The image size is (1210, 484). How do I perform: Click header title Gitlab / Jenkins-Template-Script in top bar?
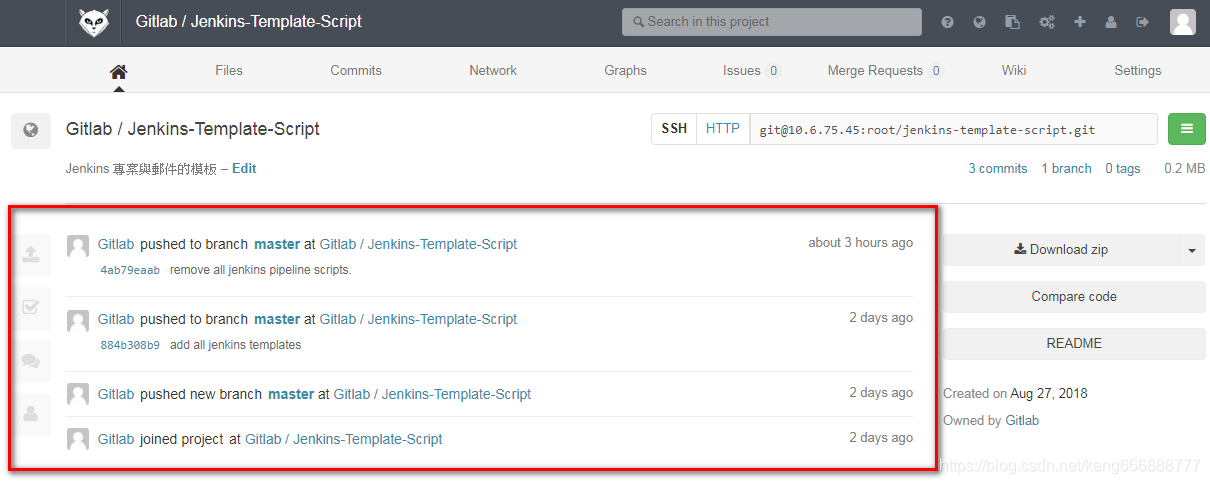pos(249,22)
